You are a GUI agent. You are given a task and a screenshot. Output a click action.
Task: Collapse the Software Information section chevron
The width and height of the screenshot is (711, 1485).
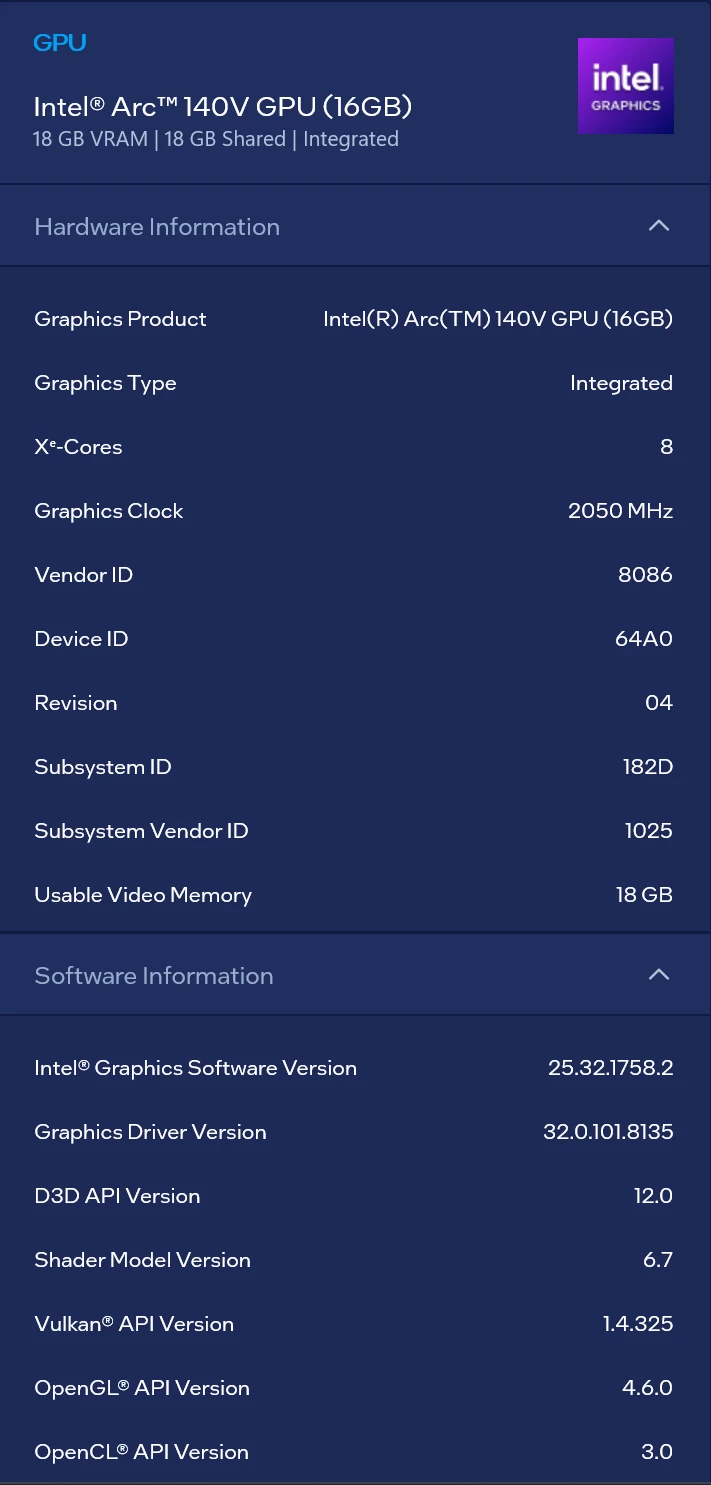click(658, 975)
